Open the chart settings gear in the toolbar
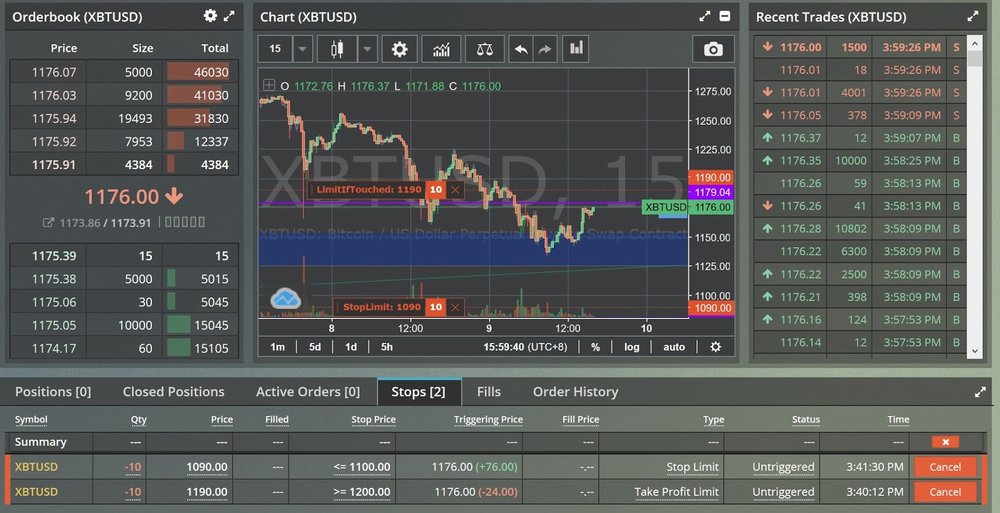The width and height of the screenshot is (1000, 513). [x=400, y=49]
